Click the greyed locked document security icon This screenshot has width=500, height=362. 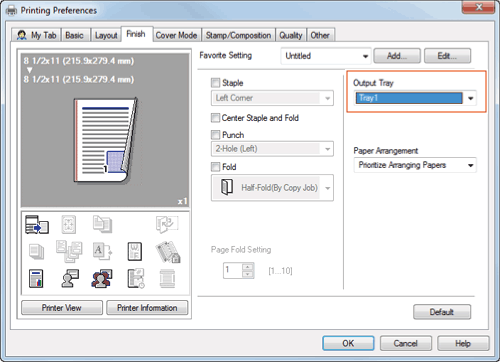[x=168, y=252]
